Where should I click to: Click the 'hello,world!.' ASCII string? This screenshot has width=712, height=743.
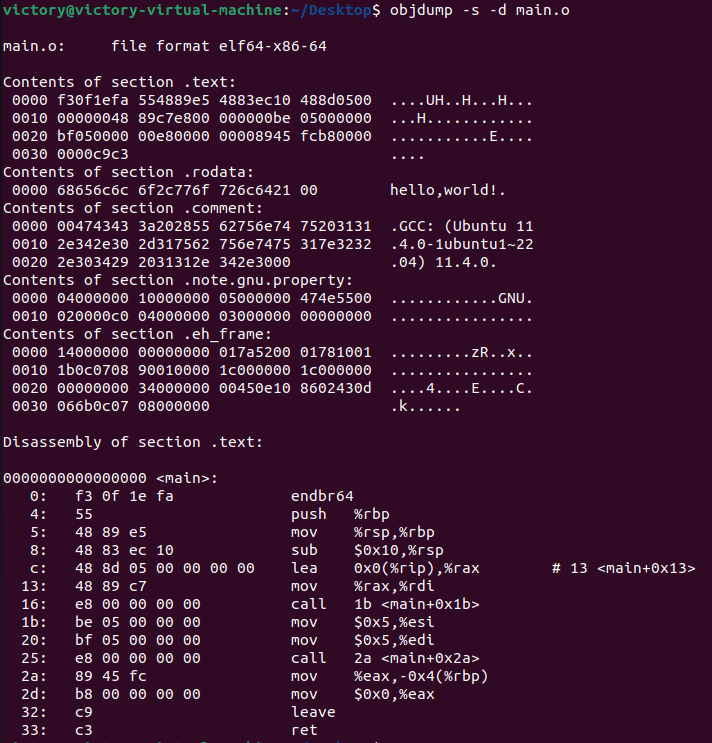(448, 190)
